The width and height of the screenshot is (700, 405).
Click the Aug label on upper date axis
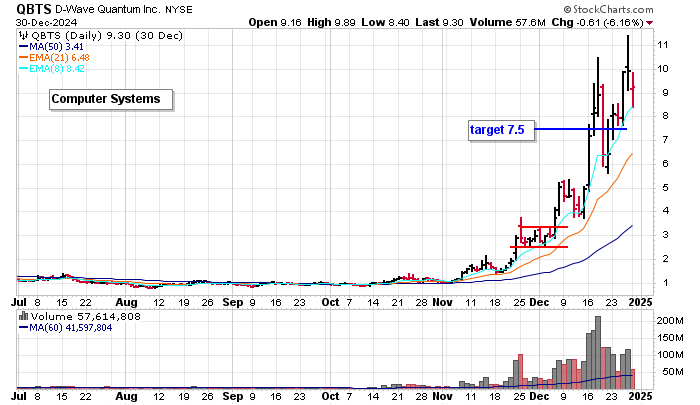click(x=126, y=302)
